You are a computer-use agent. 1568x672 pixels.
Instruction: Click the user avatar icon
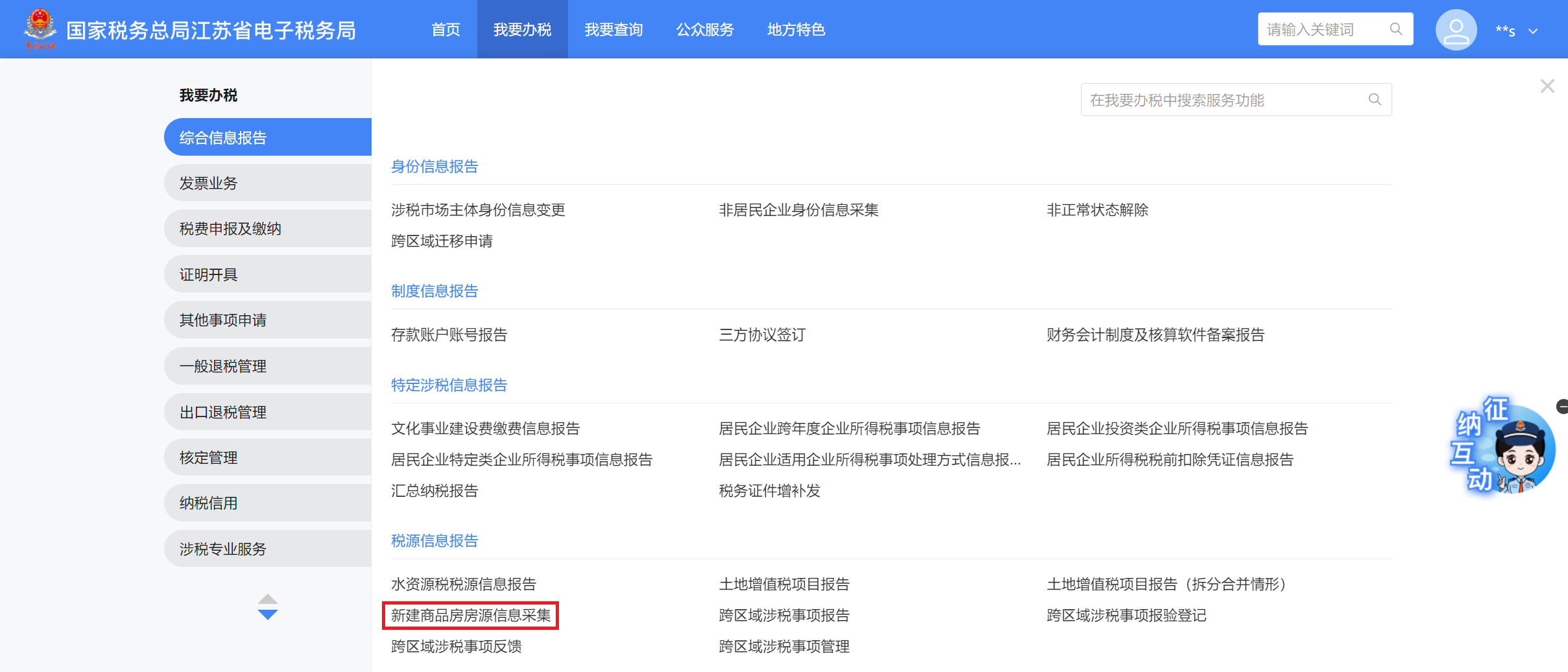click(1455, 30)
